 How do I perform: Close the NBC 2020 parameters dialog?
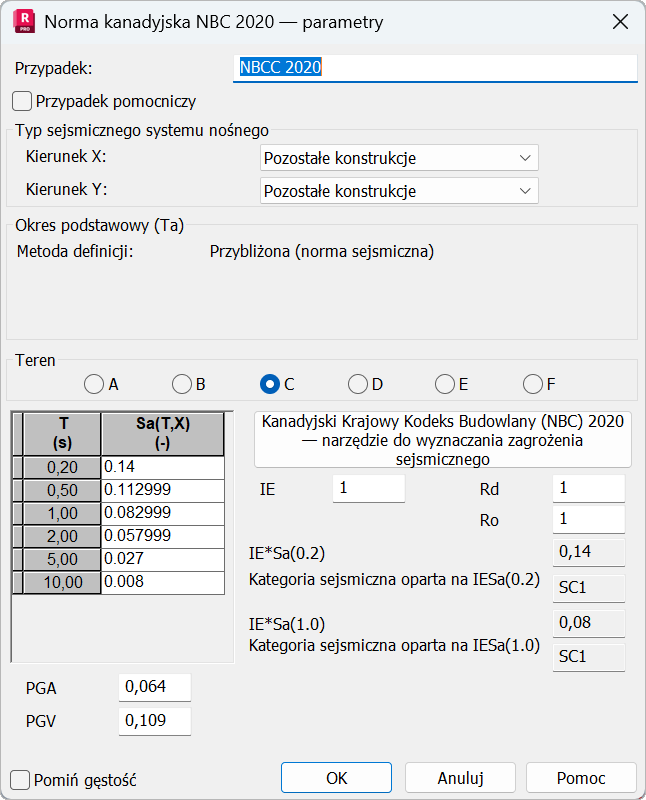(620, 22)
